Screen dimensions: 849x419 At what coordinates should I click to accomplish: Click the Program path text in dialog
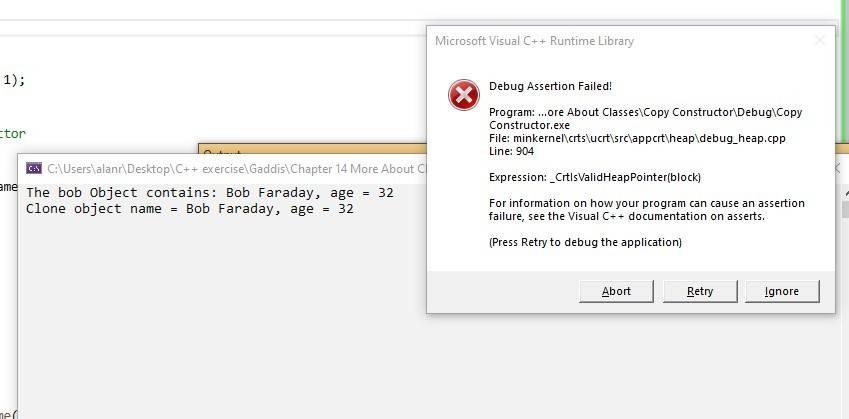click(x=645, y=119)
